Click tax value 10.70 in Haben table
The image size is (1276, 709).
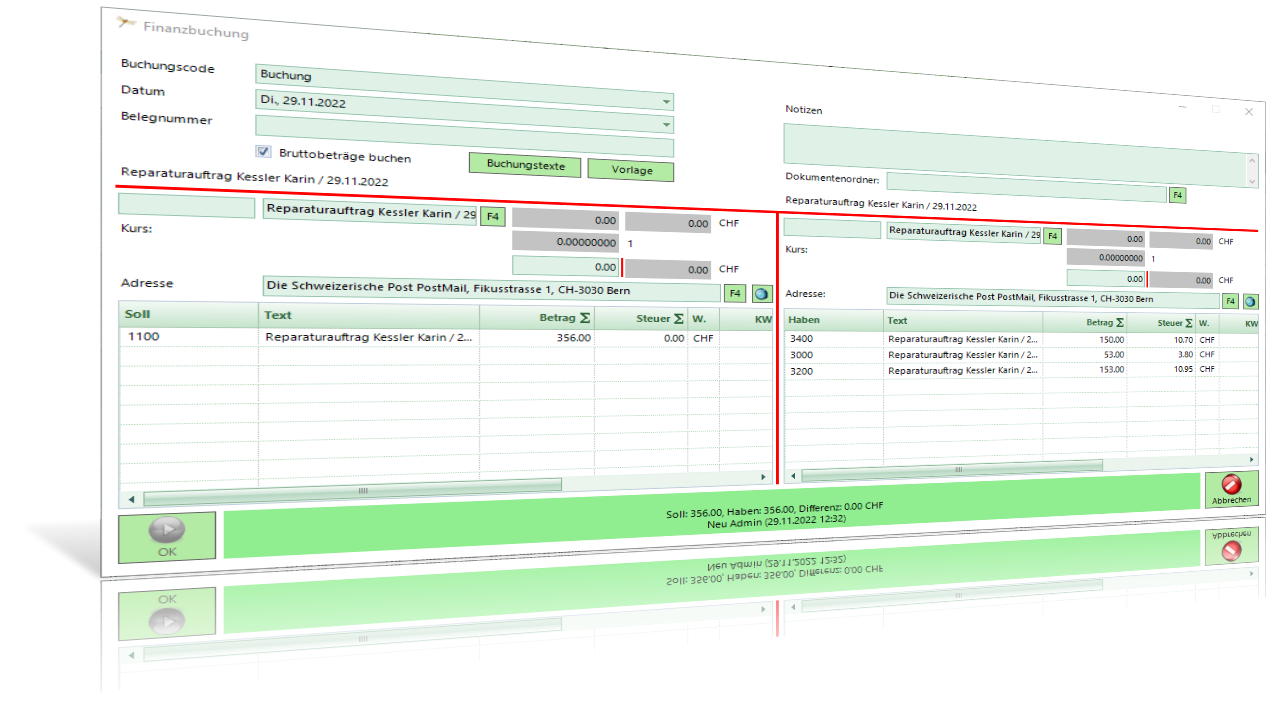coord(1183,340)
